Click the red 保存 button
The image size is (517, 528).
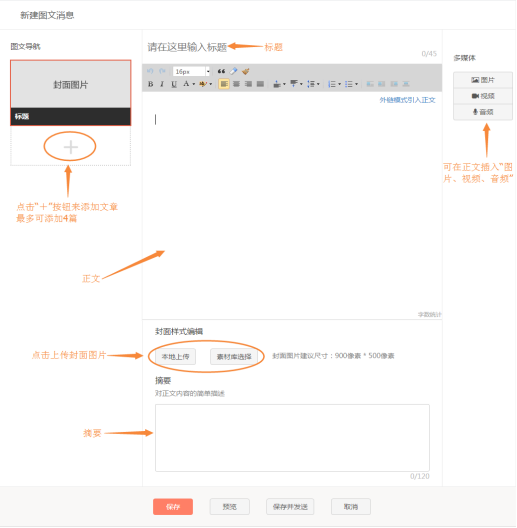pyautogui.click(x=173, y=506)
